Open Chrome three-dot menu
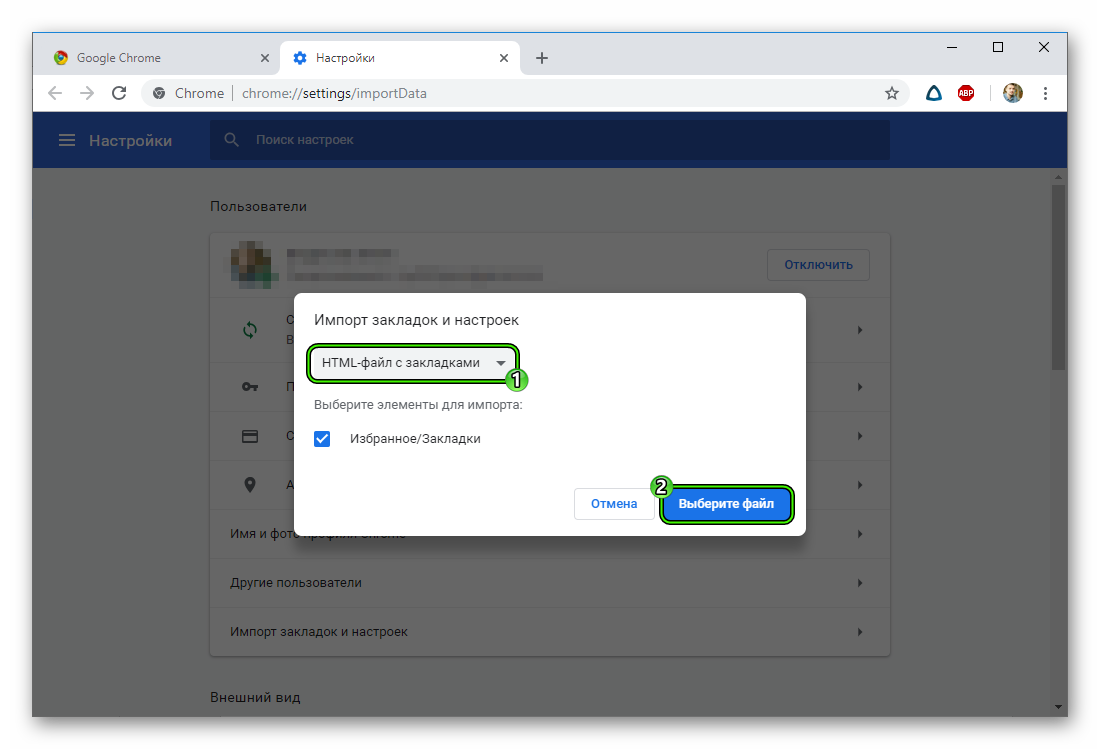1100x749 pixels. pos(1046,93)
